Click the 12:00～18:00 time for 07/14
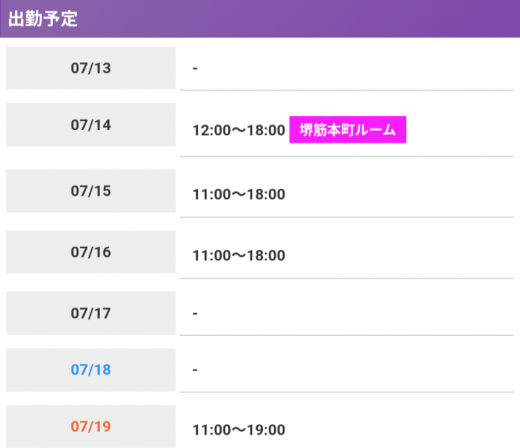This screenshot has width=520, height=448. click(239, 130)
